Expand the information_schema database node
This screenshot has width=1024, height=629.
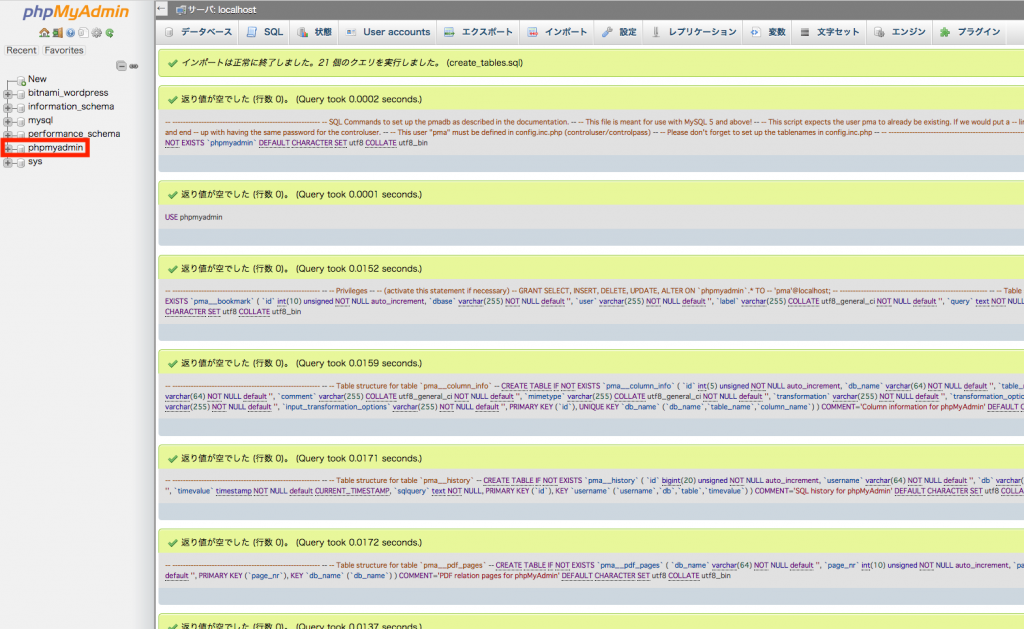tap(8, 107)
